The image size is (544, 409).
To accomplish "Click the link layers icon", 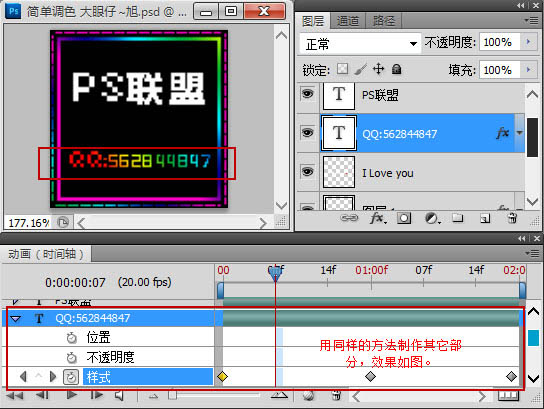I will coord(349,218).
